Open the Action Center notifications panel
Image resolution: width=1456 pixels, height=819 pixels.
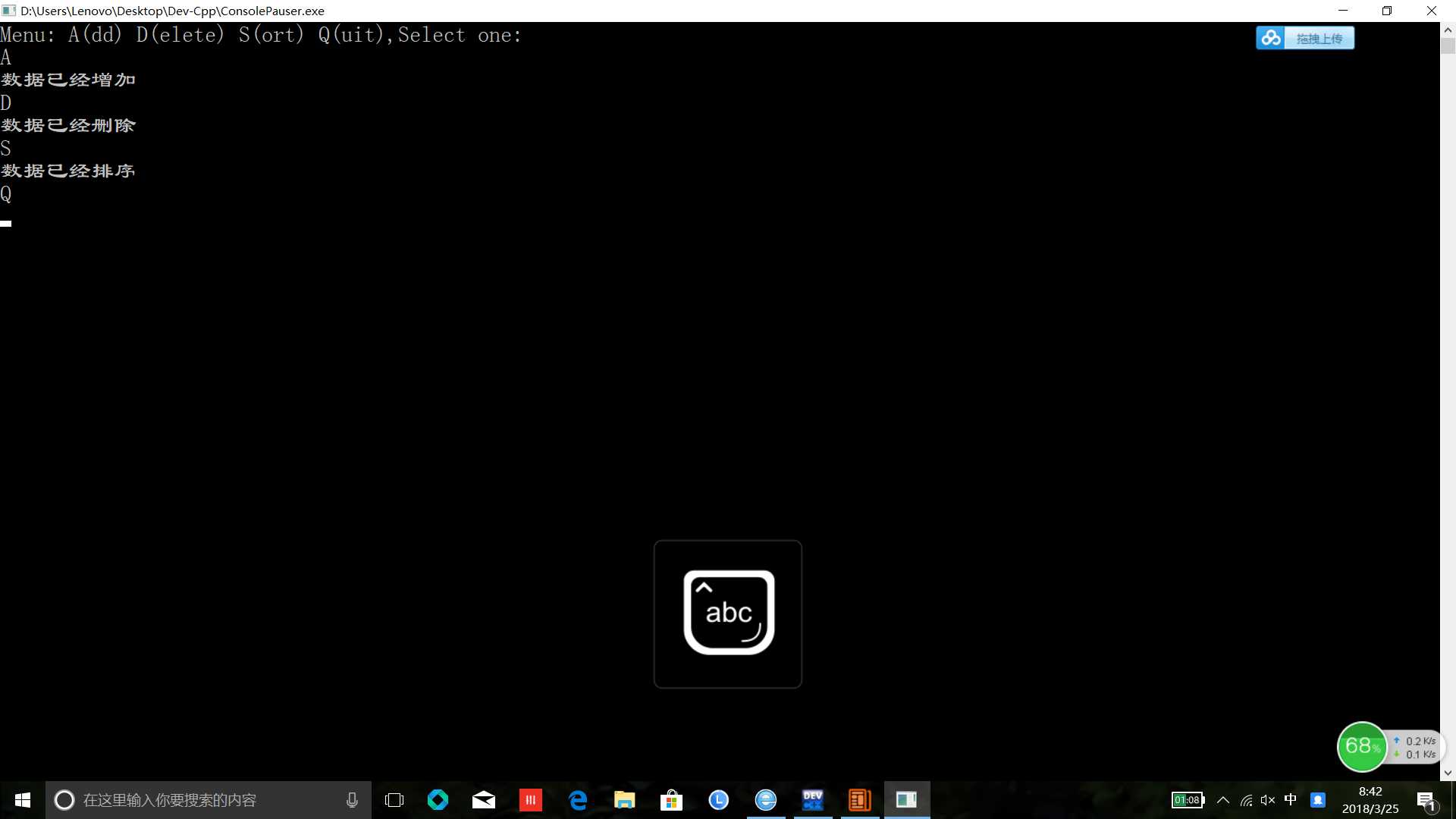1426,800
